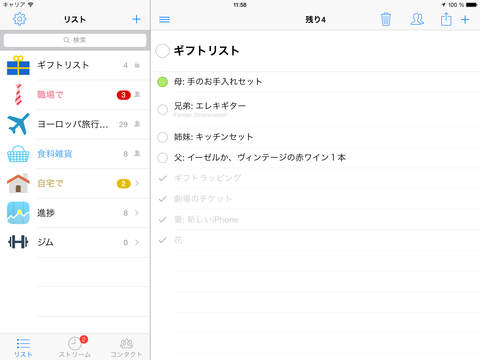Add a new item with the toolbar plus

coord(465,20)
